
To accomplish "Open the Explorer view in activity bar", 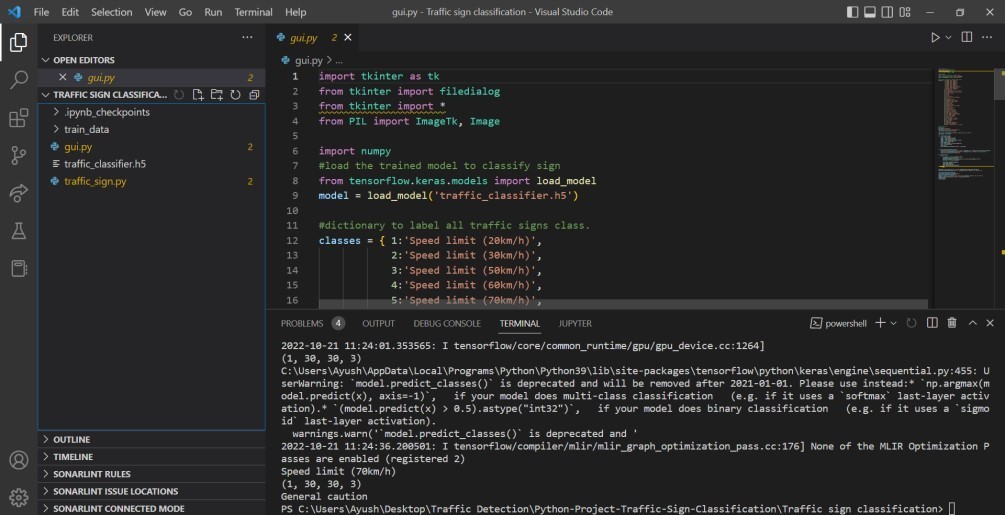I will coord(19,42).
